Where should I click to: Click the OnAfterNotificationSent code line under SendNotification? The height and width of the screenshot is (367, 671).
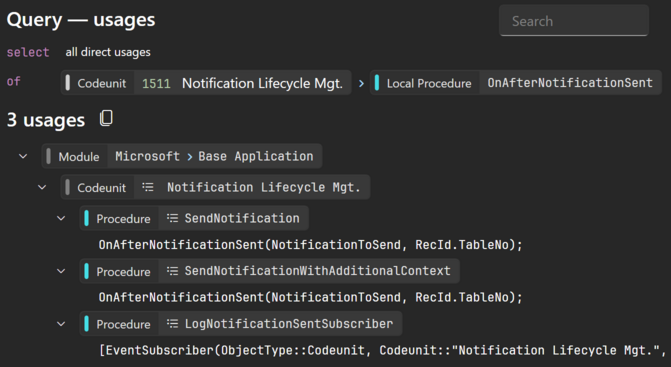click(311, 245)
